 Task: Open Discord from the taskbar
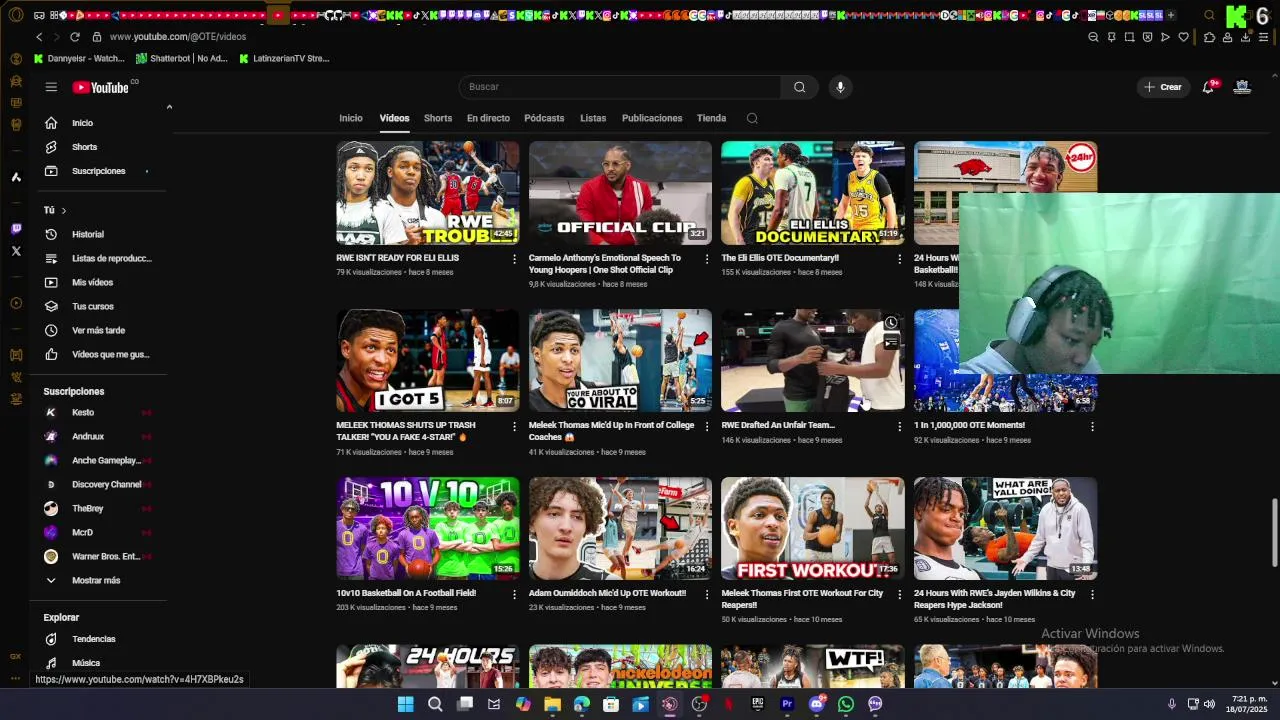[817, 704]
